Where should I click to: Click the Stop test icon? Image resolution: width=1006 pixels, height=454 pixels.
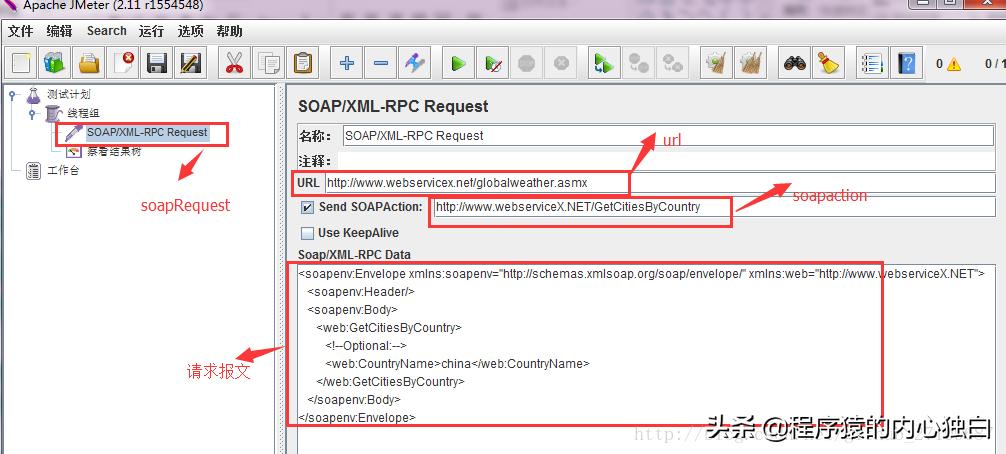(x=527, y=63)
